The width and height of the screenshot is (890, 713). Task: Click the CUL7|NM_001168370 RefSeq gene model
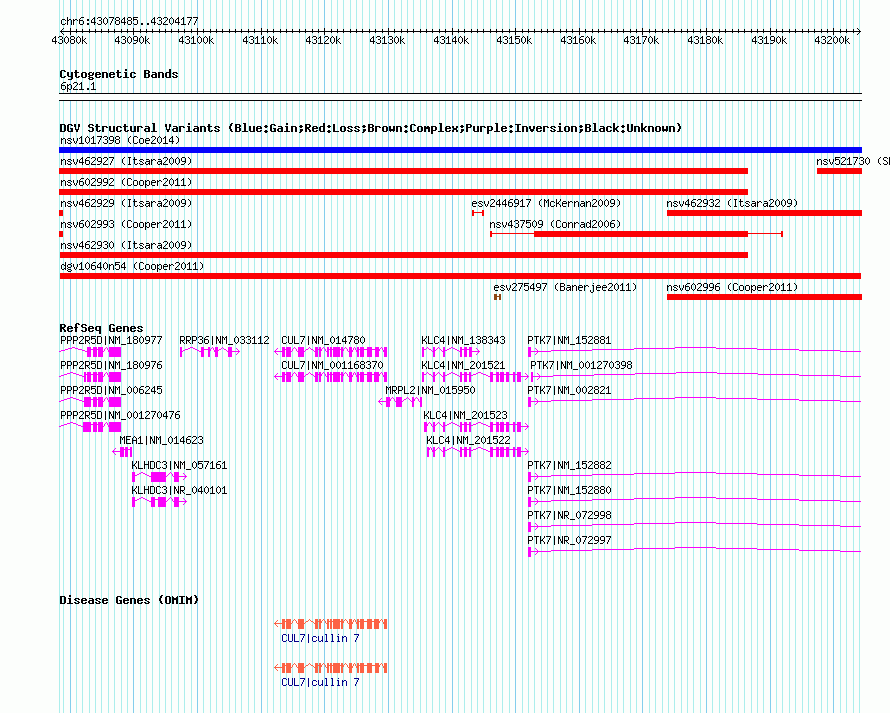(331, 377)
